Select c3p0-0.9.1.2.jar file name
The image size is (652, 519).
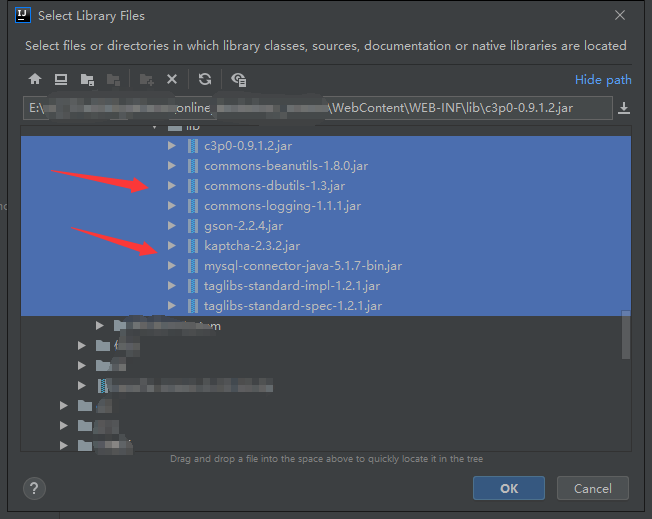(x=248, y=146)
